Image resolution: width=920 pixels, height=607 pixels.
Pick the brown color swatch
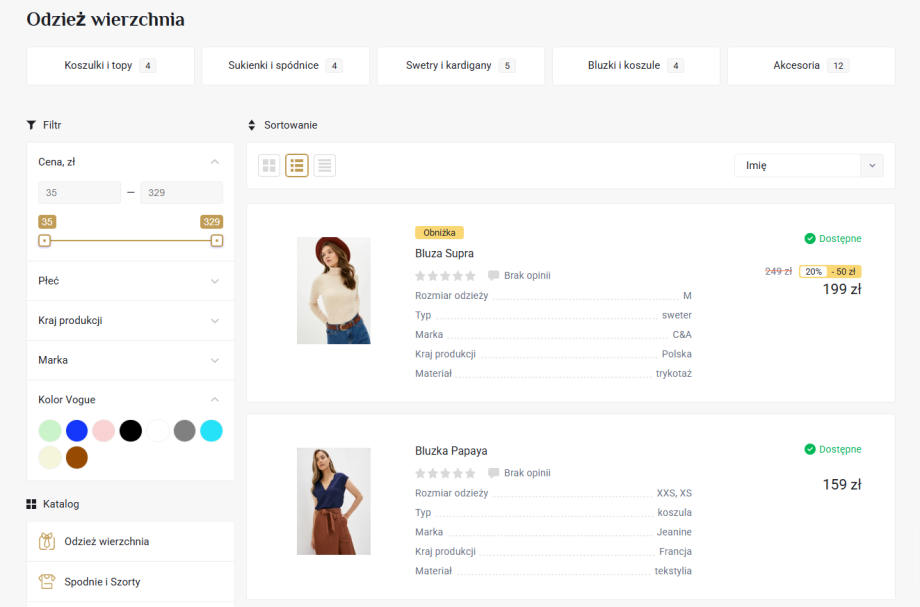click(x=77, y=458)
